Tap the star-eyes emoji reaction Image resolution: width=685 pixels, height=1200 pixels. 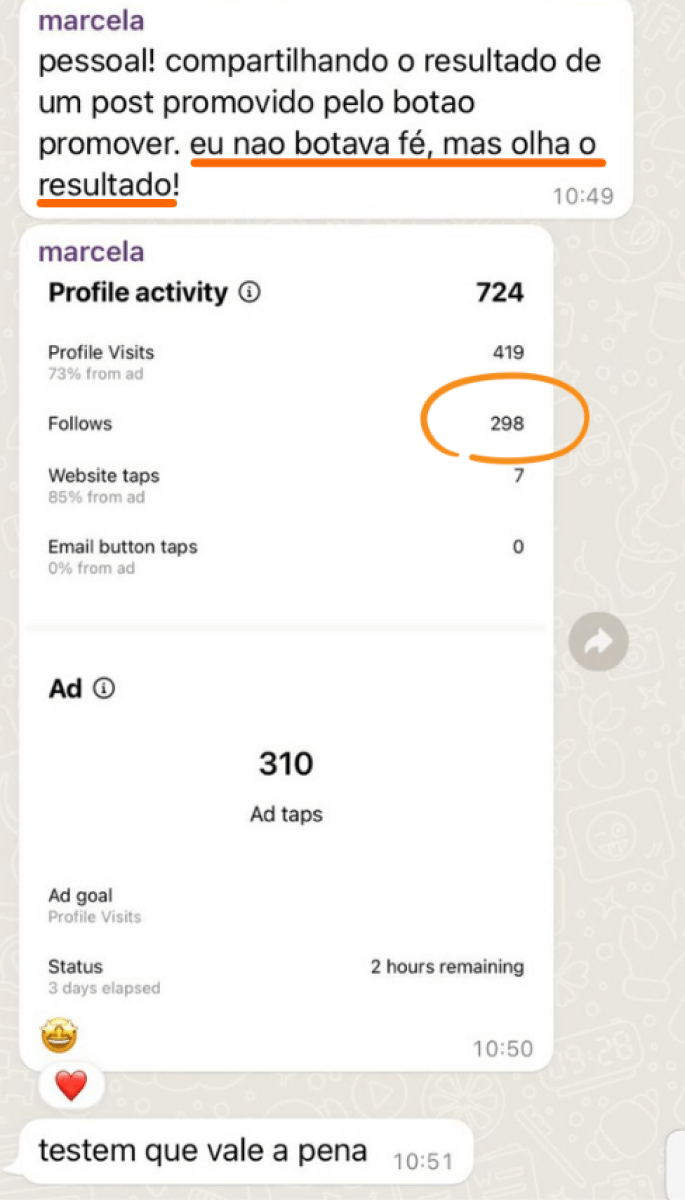pyautogui.click(x=59, y=1036)
